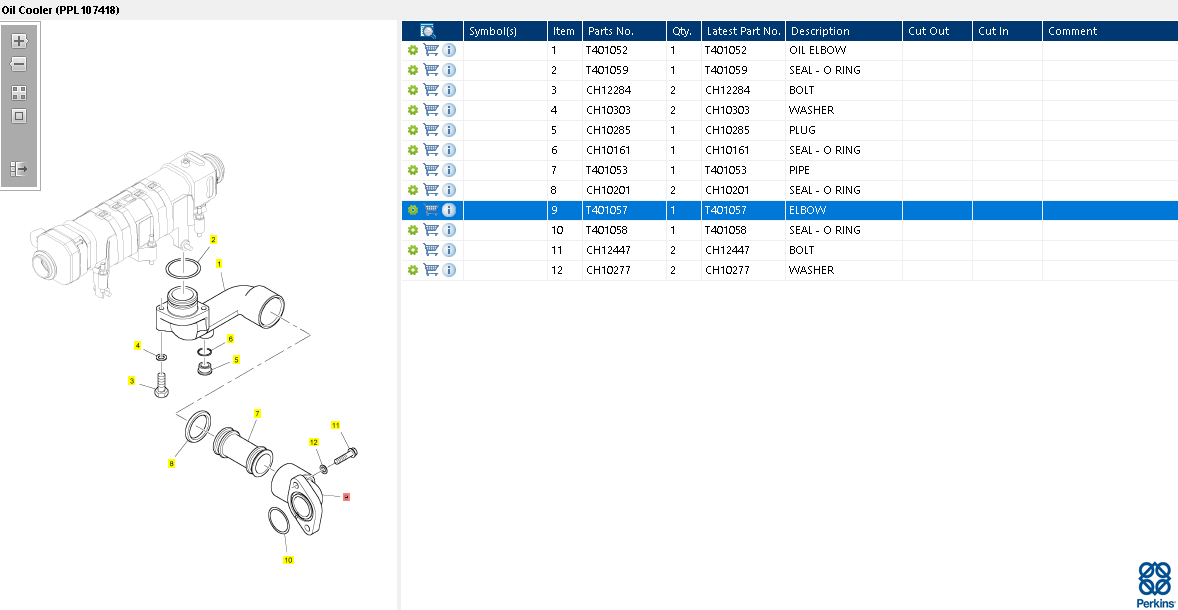This screenshot has height=610, width=1178.
Task: Add CH12284 BOLT to cart
Action: tap(431, 89)
